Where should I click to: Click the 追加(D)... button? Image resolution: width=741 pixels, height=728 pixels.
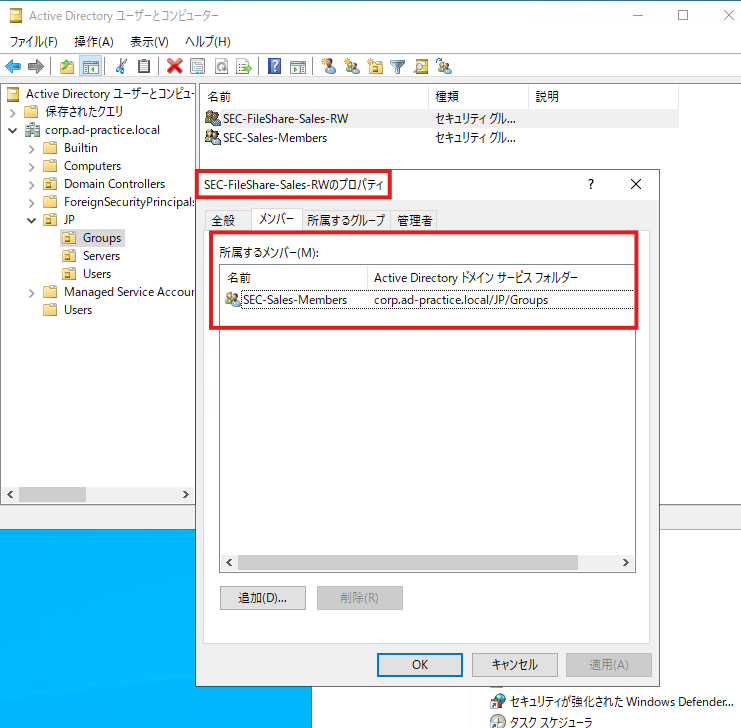pos(263,598)
